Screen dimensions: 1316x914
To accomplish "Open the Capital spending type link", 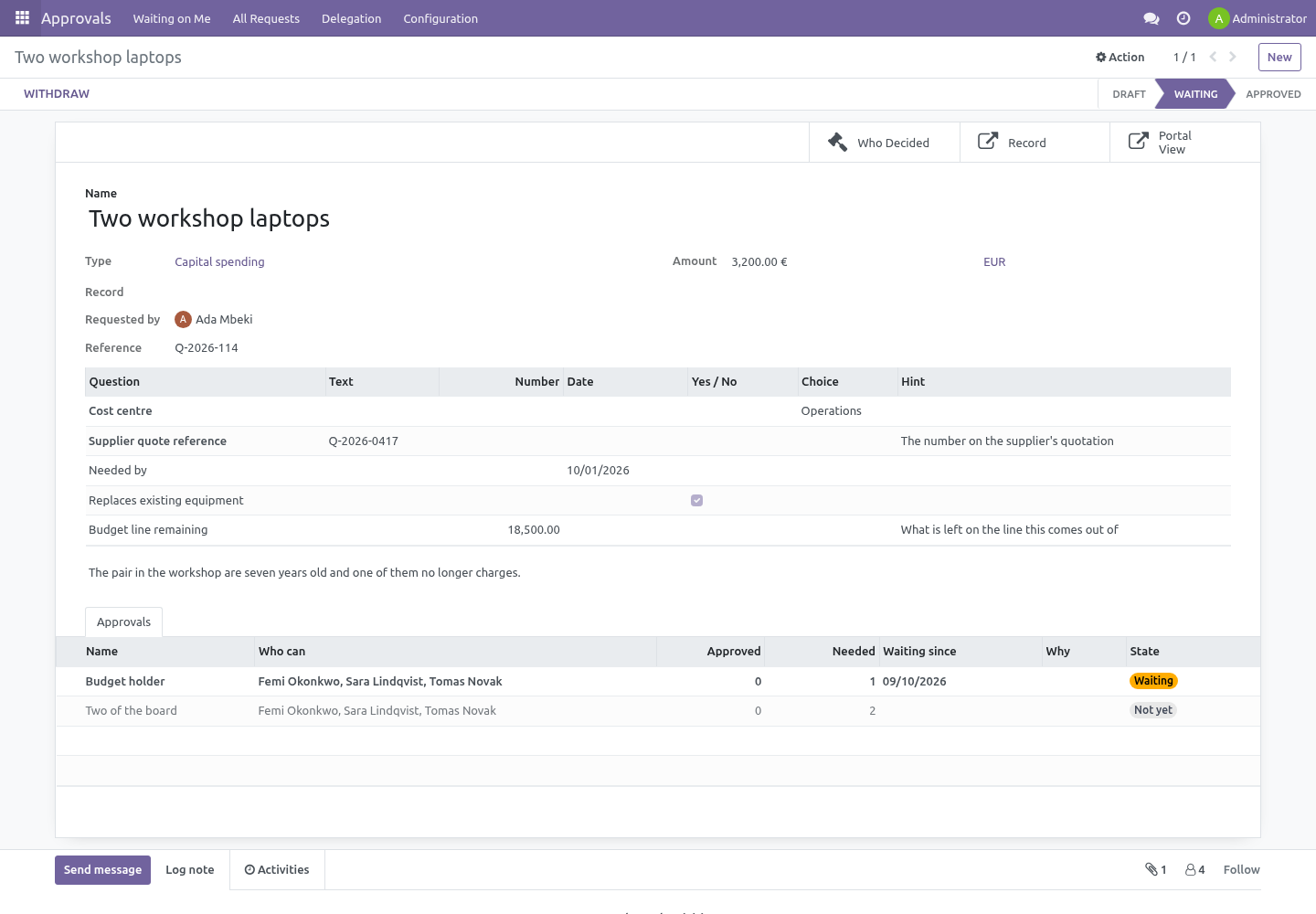I will point(219,261).
